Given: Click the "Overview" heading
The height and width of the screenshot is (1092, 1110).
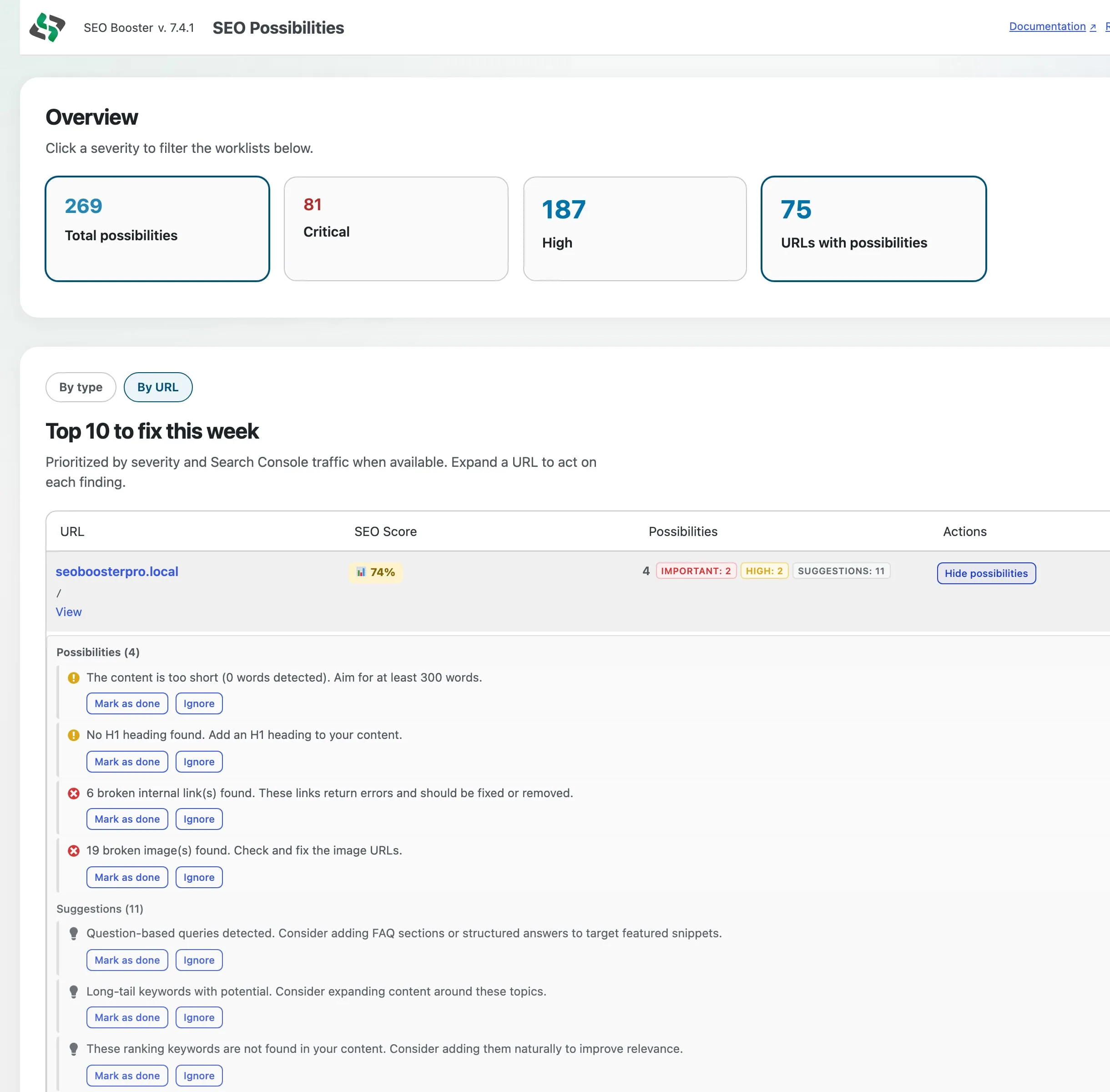Looking at the screenshot, I should pyautogui.click(x=92, y=117).
